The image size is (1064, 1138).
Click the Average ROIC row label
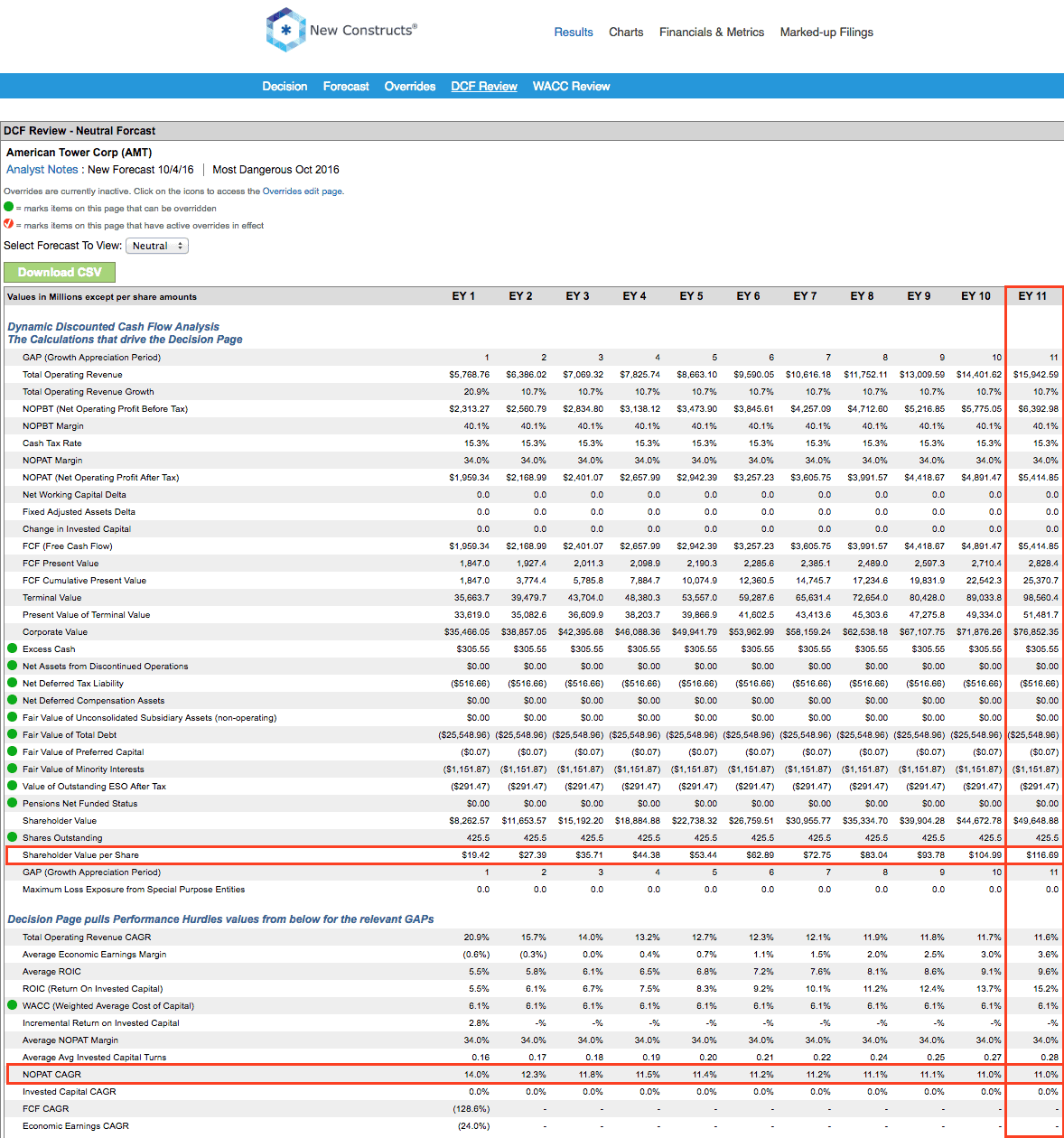pyautogui.click(x=51, y=972)
